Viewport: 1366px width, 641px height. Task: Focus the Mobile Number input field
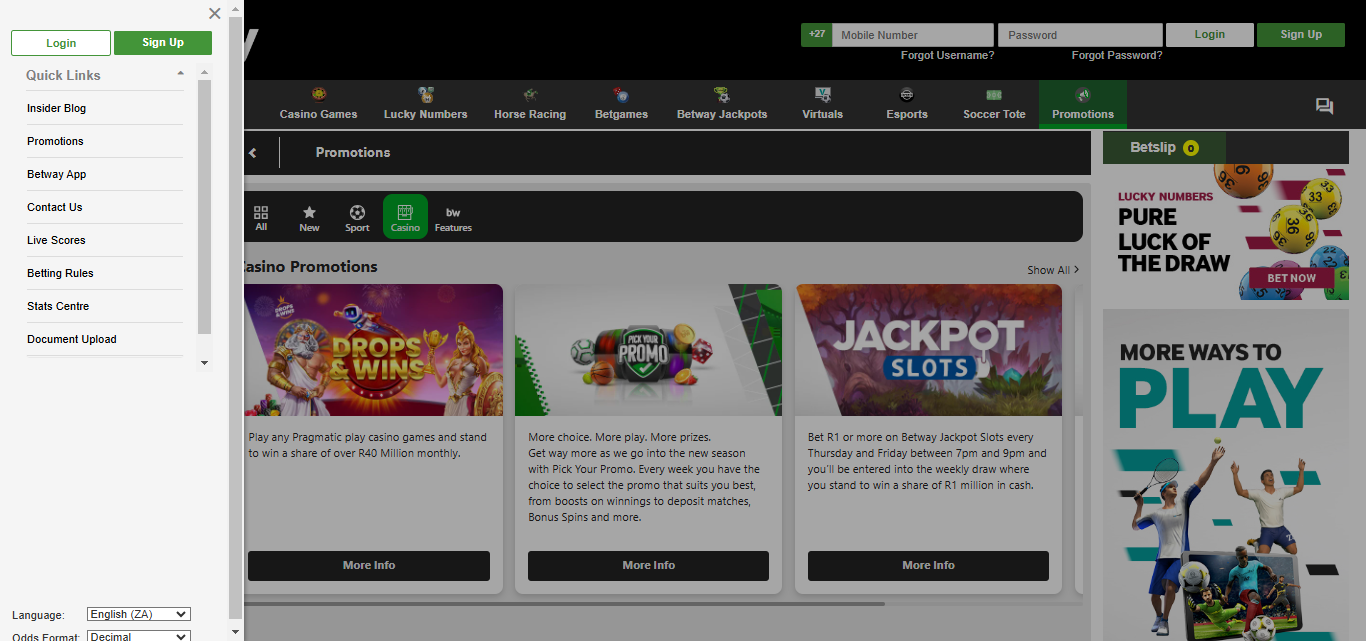coord(912,35)
